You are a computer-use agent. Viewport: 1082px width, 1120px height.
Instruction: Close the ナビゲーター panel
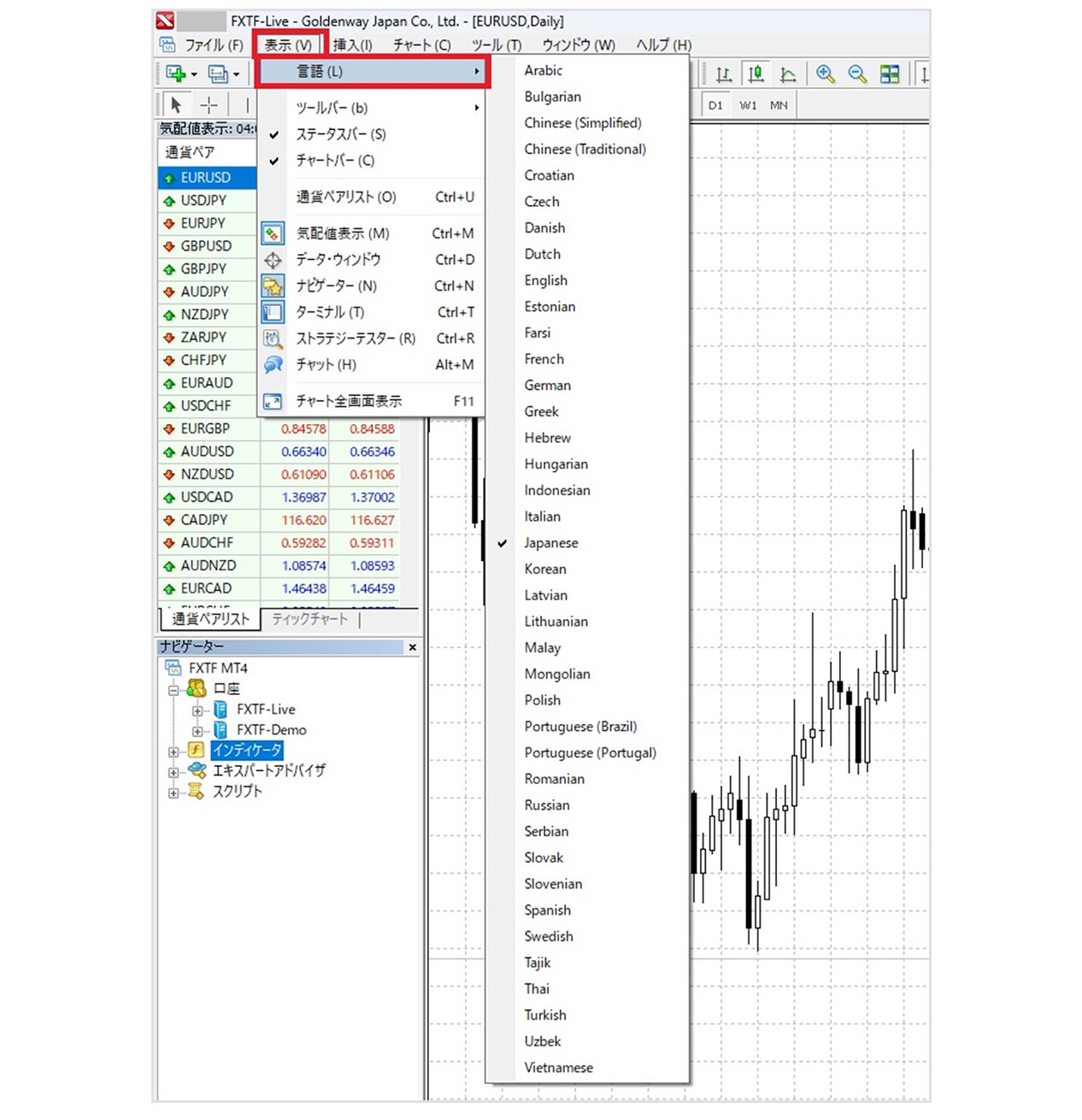(x=413, y=647)
